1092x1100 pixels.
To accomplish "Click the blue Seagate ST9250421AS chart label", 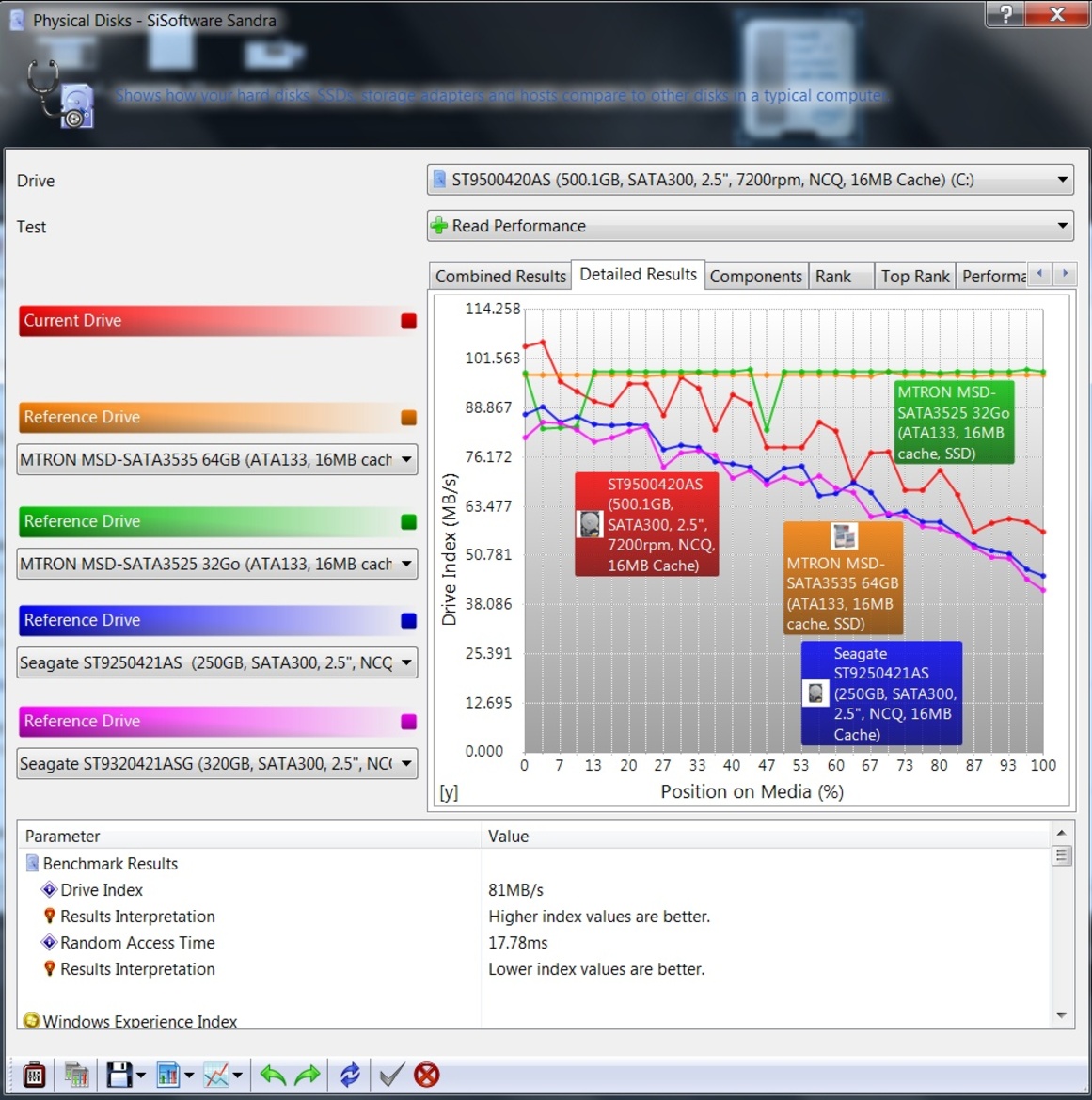I will tap(881, 693).
